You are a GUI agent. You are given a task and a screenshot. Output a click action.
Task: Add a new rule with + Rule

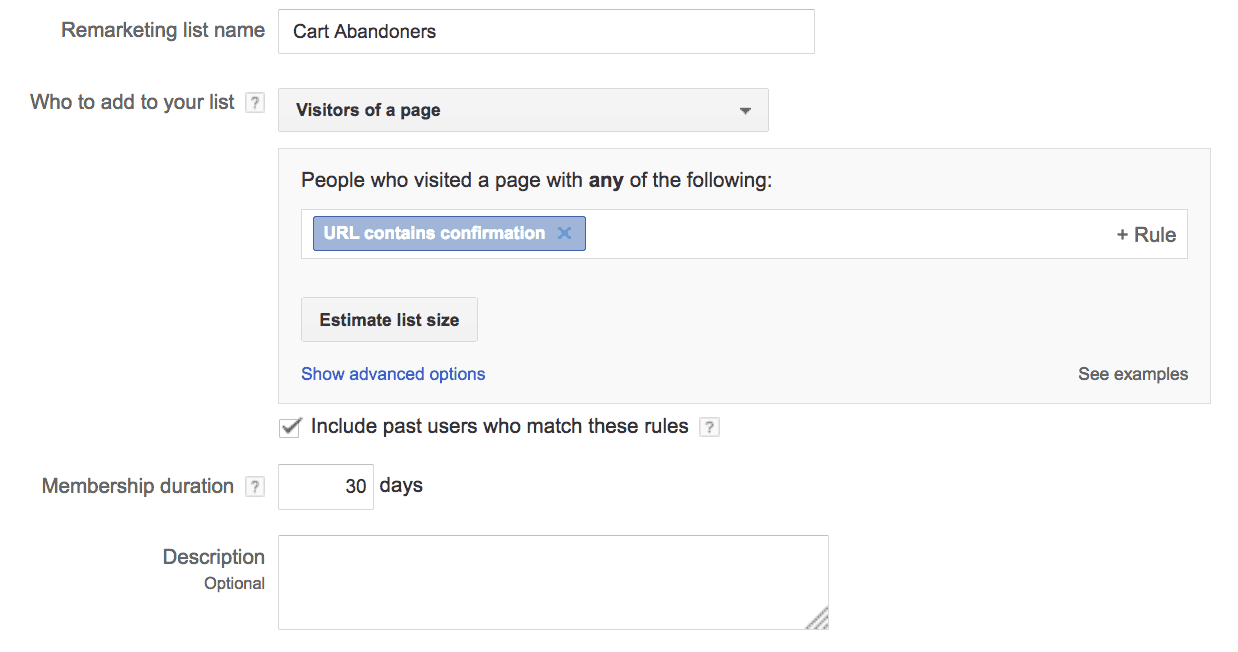[1146, 235]
